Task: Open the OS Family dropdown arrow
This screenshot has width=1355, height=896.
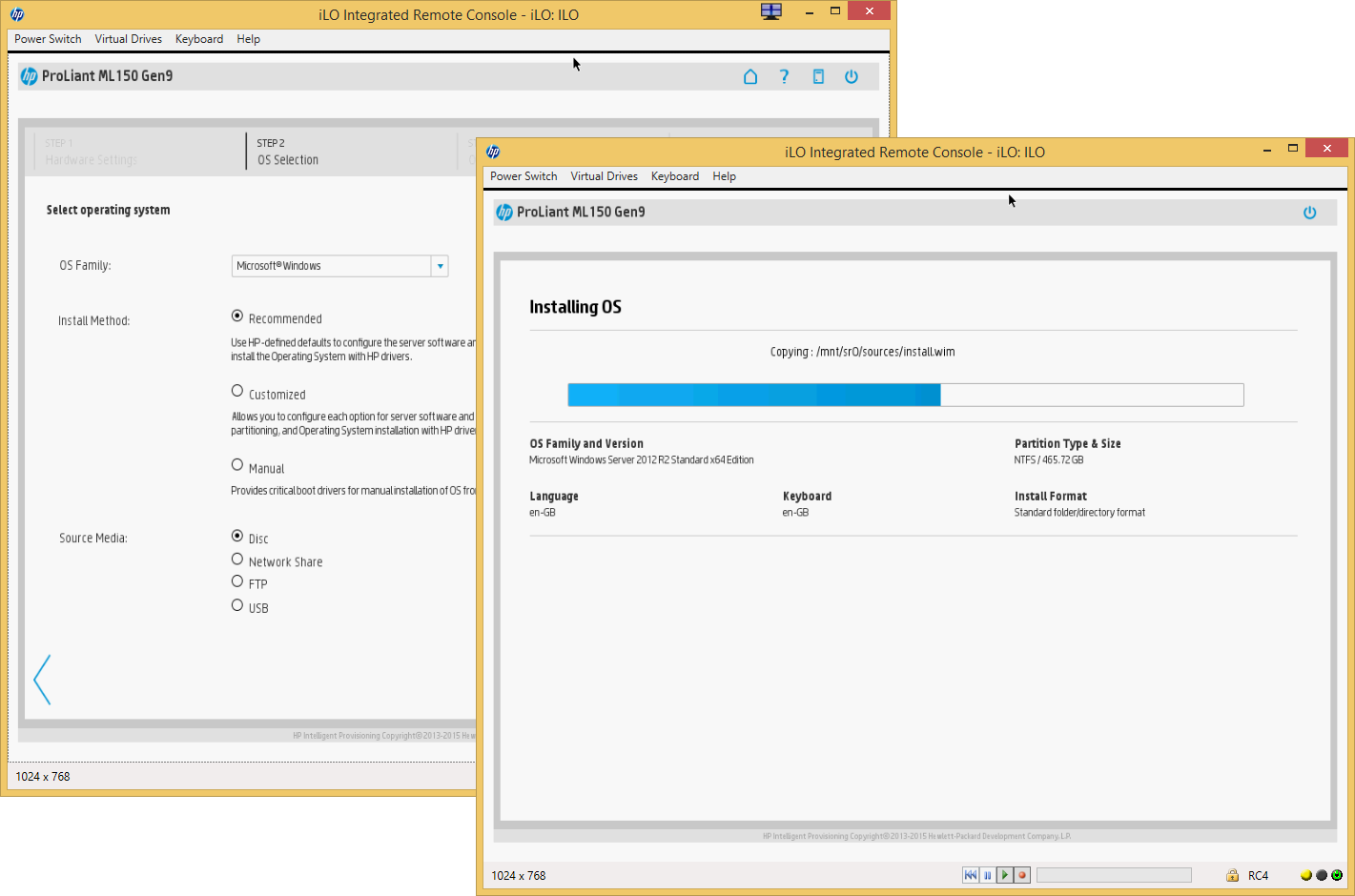Action: pos(440,266)
